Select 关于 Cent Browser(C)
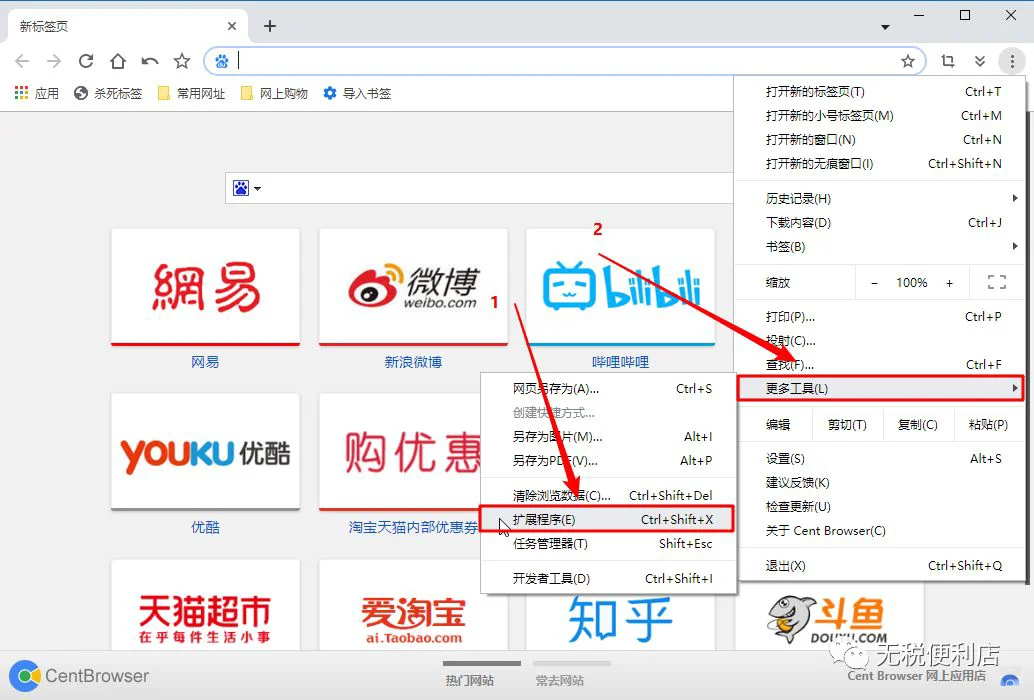Screen dimensions: 1034x700 (881, 531)
